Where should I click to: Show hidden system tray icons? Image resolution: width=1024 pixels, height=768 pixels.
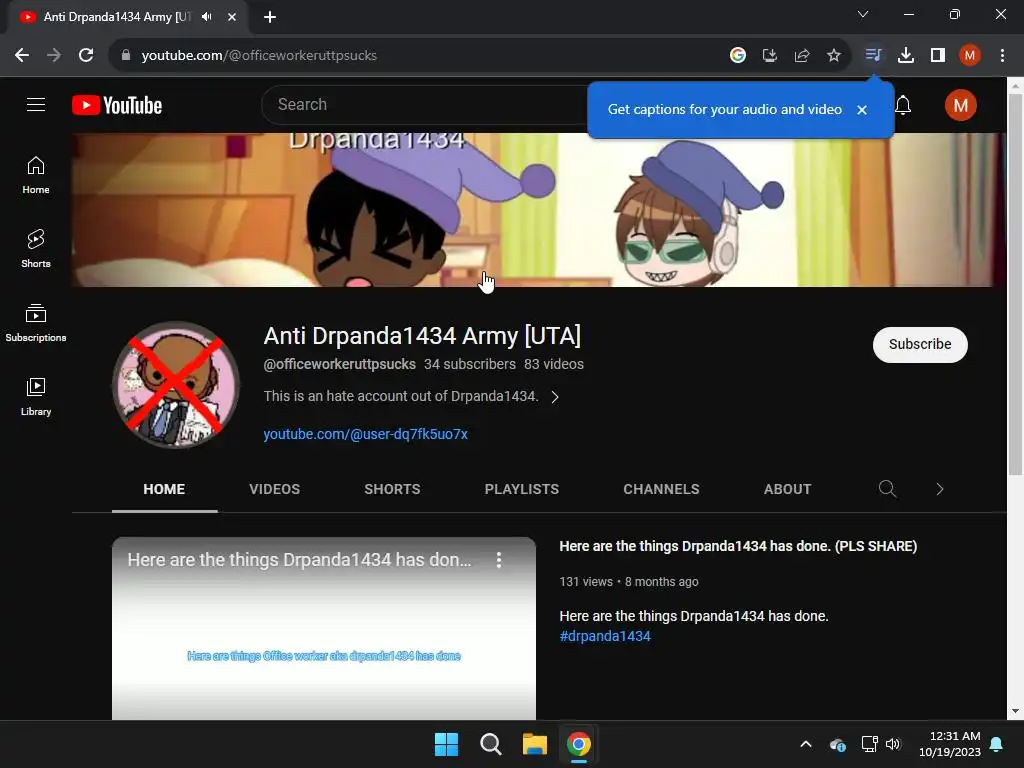coord(806,744)
